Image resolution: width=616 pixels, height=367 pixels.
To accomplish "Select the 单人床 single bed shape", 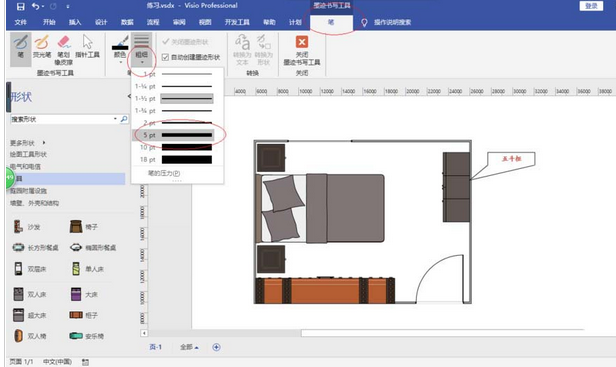I will pyautogui.click(x=87, y=269).
